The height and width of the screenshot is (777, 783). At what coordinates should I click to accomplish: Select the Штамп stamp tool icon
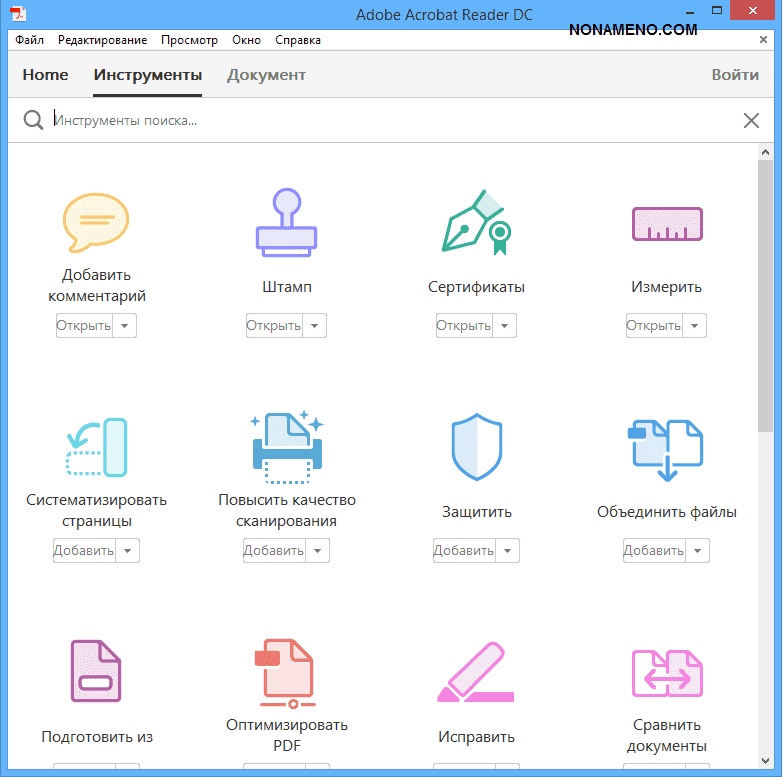pyautogui.click(x=286, y=222)
